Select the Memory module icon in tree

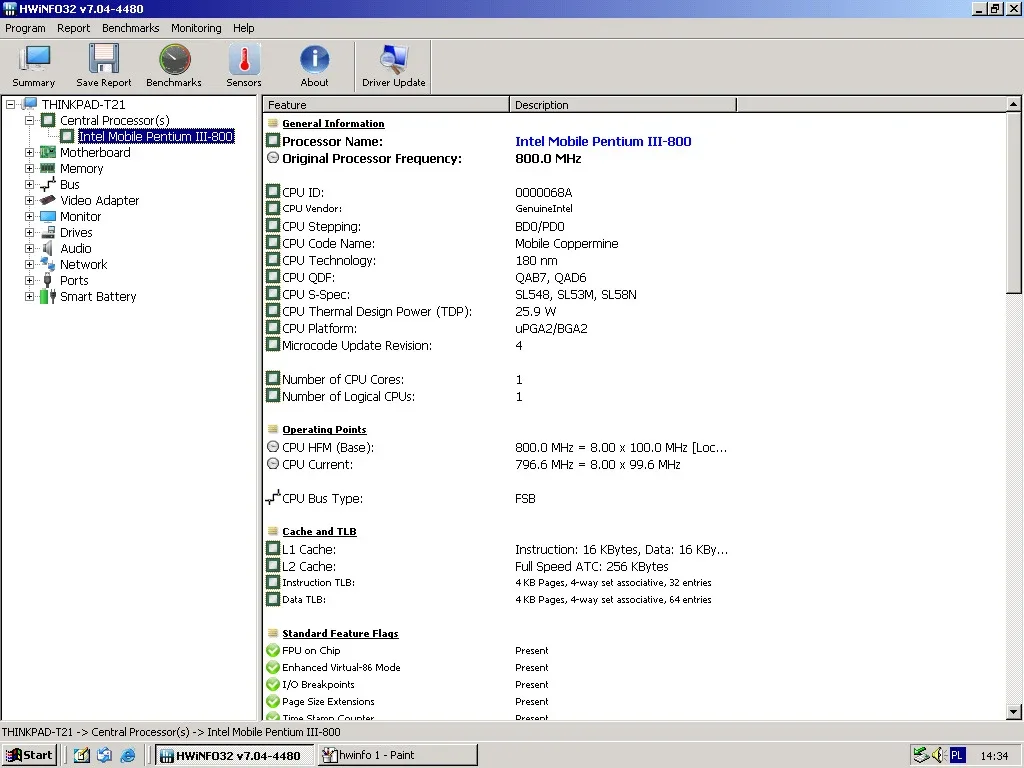(x=48, y=168)
